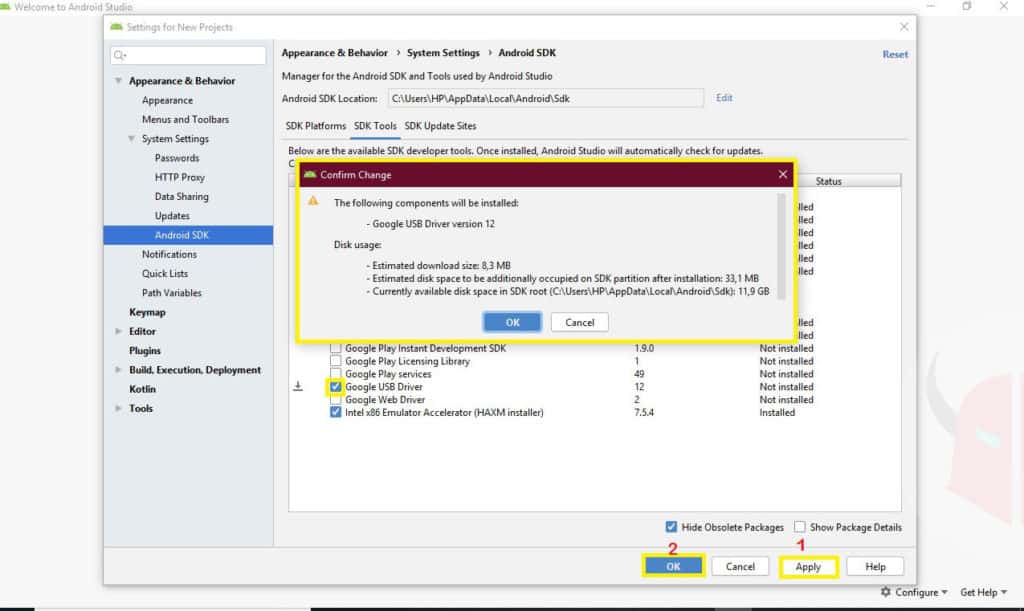
Task: Switch to the SDK Platforms tab
Action: click(315, 126)
